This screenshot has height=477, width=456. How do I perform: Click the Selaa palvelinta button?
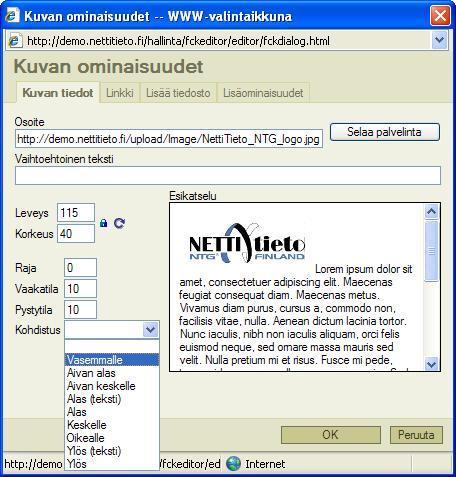click(x=385, y=132)
